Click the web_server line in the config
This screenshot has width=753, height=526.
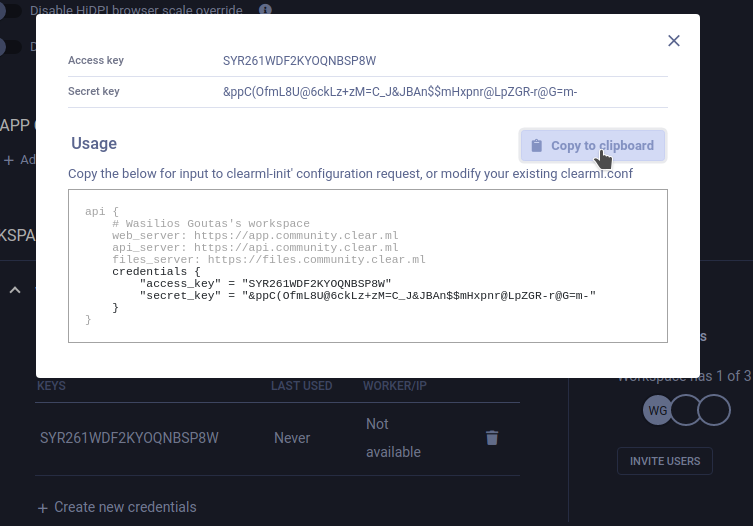pos(255,235)
